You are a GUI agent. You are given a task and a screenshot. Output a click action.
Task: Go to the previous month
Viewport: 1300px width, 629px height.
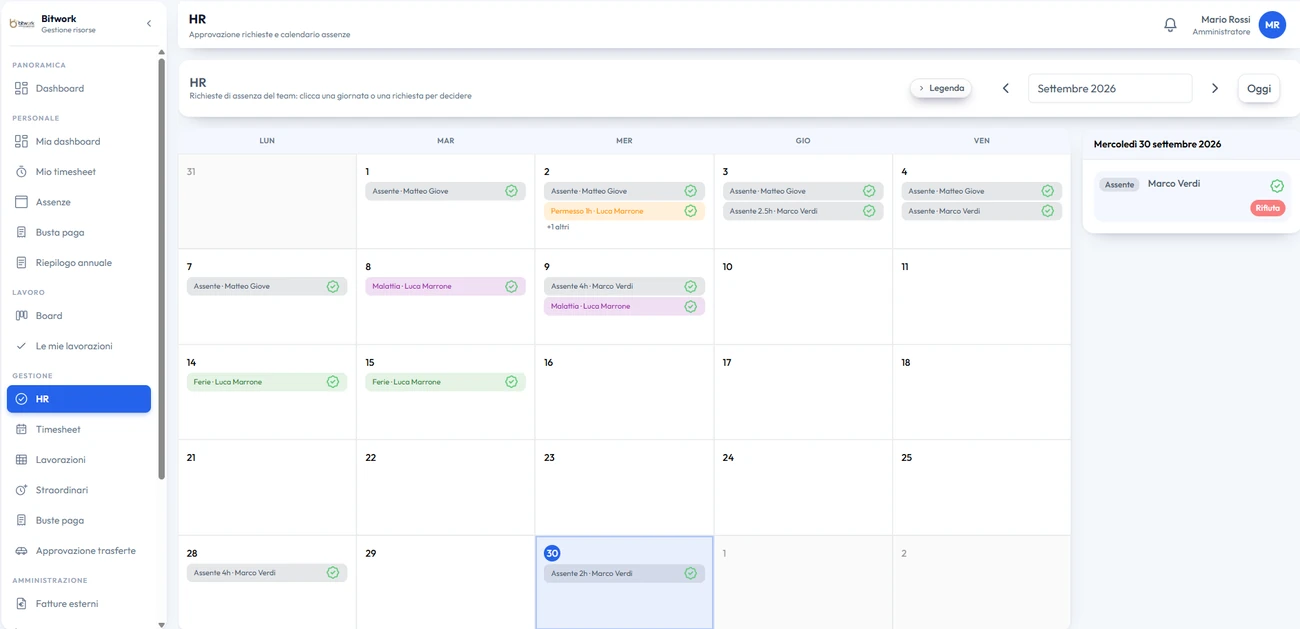(x=1006, y=88)
